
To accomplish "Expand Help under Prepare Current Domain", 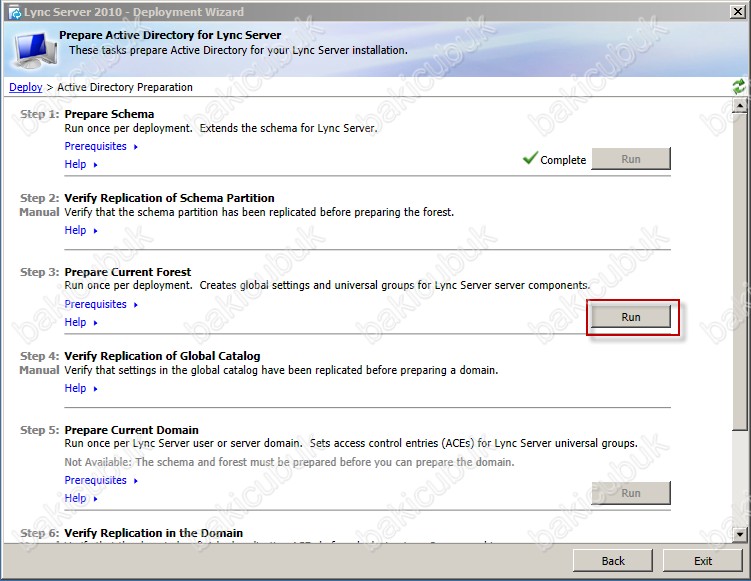I will (x=81, y=499).
